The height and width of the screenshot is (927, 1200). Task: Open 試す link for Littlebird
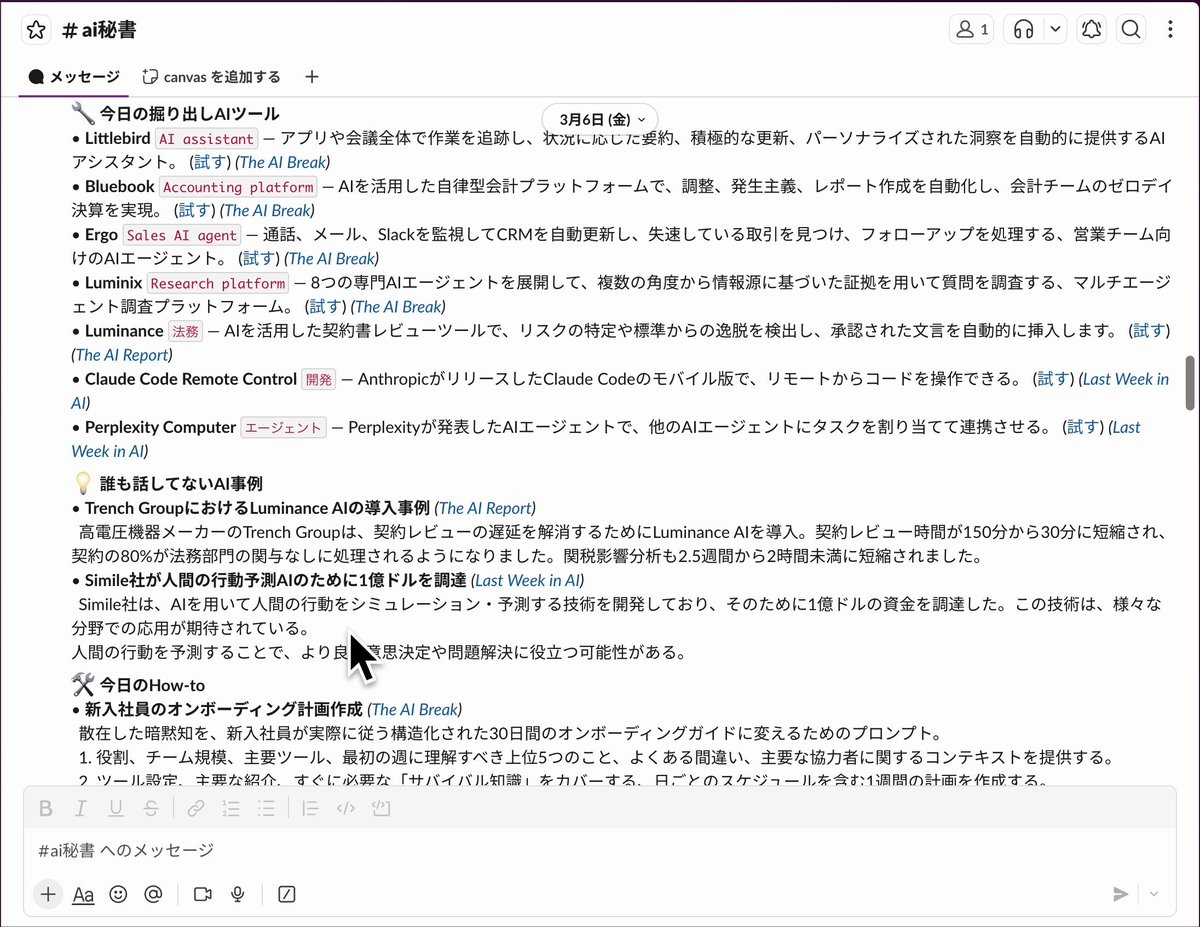click(x=210, y=162)
